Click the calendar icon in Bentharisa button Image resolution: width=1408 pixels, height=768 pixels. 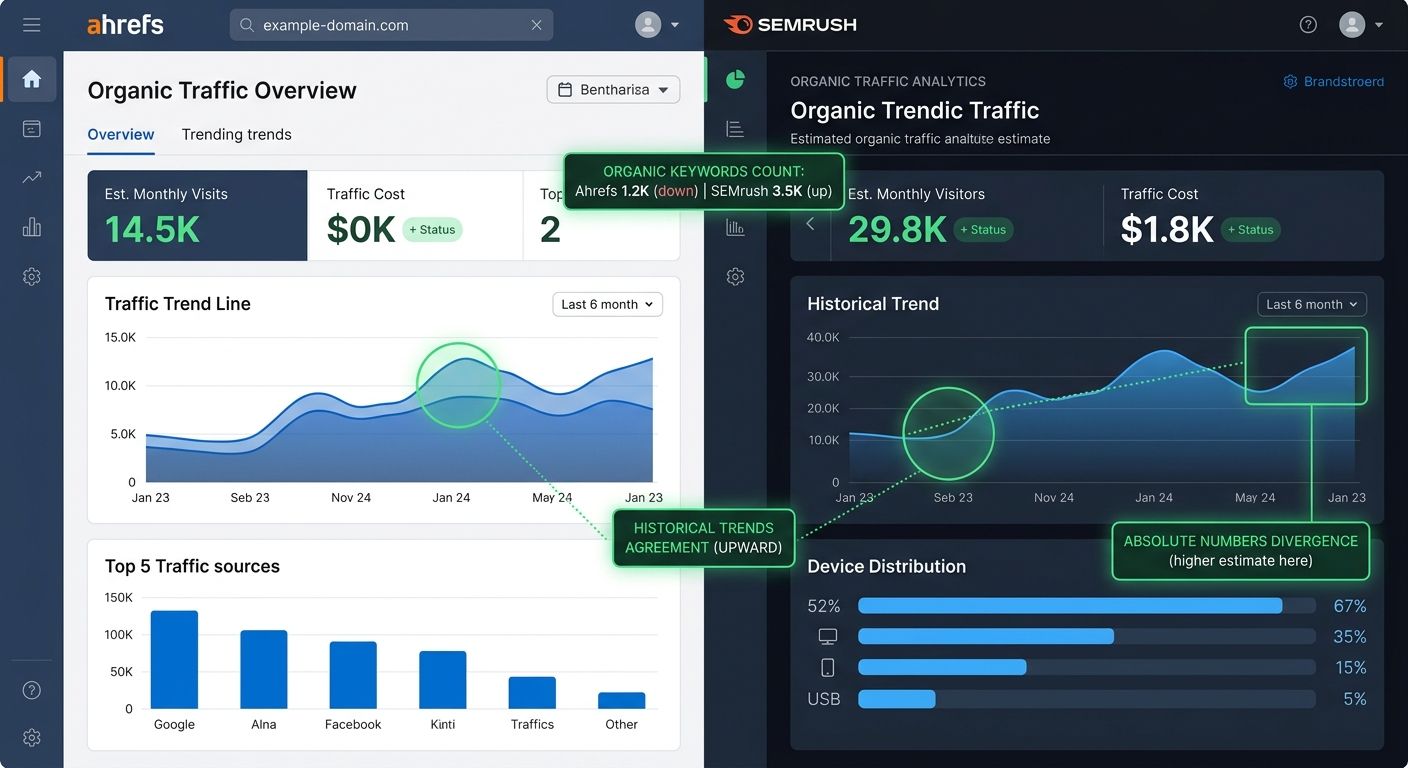coord(565,89)
